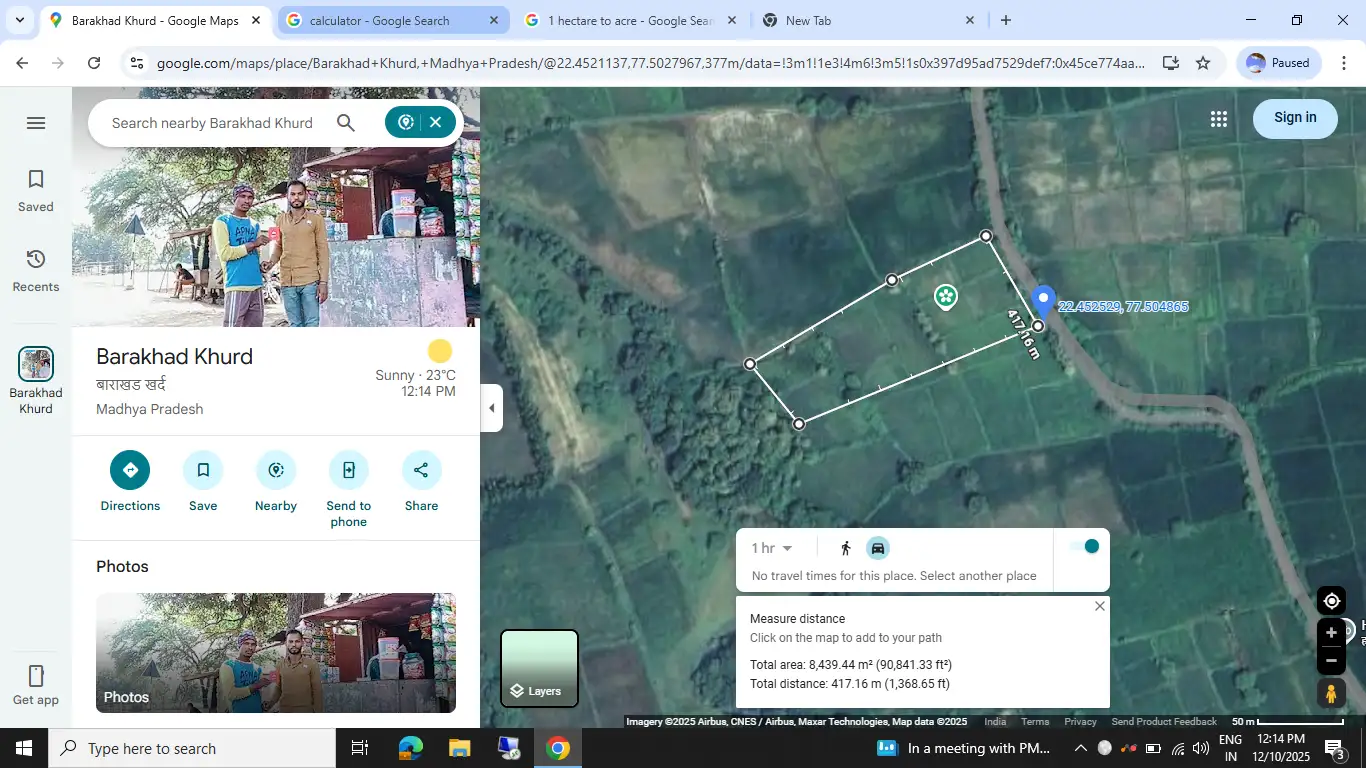
Task: Open the tab search dropdown arrow
Action: coord(19,20)
